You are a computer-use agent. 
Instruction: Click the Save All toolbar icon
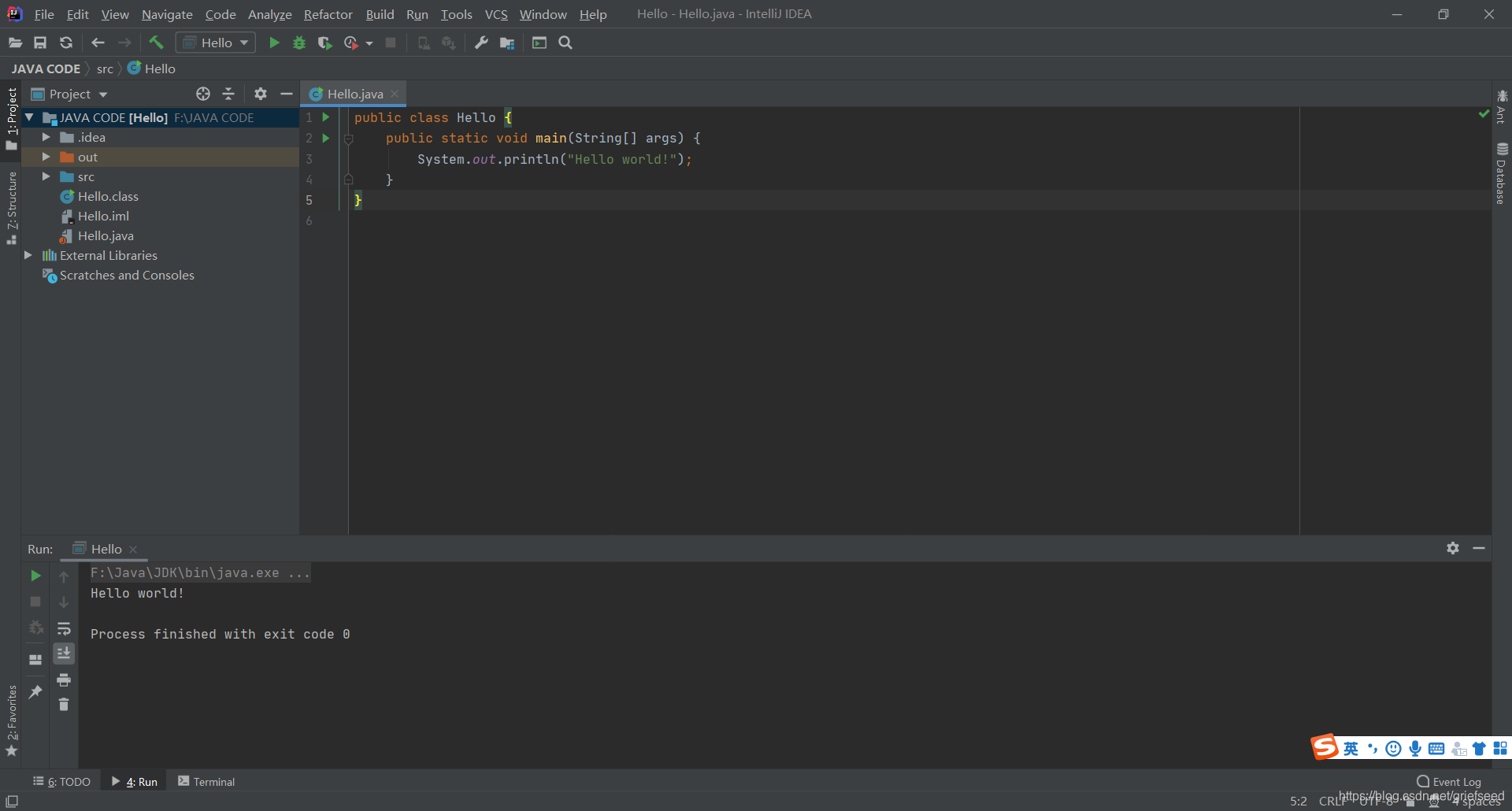pyautogui.click(x=40, y=43)
